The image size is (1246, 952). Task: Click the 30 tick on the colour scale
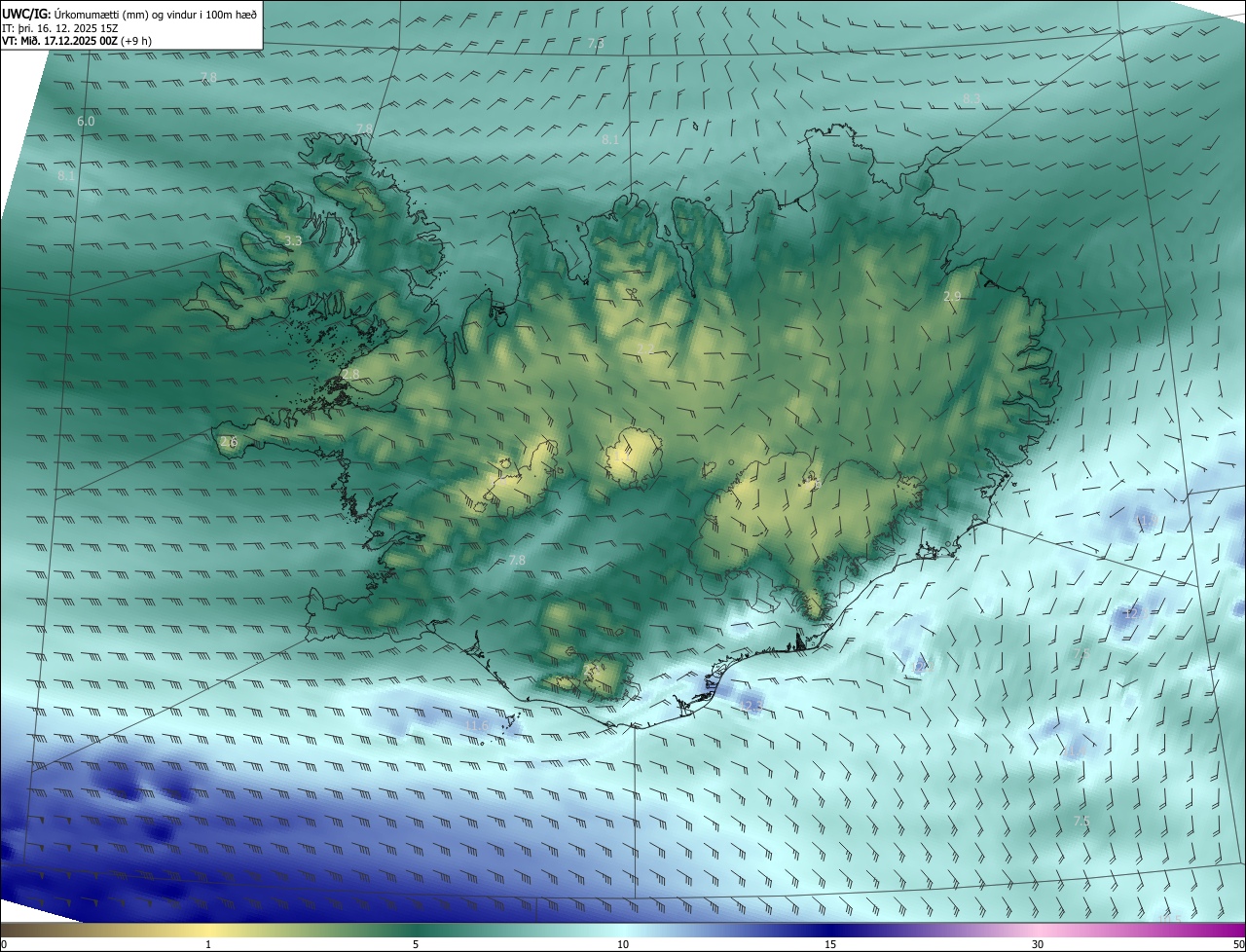point(1038,944)
